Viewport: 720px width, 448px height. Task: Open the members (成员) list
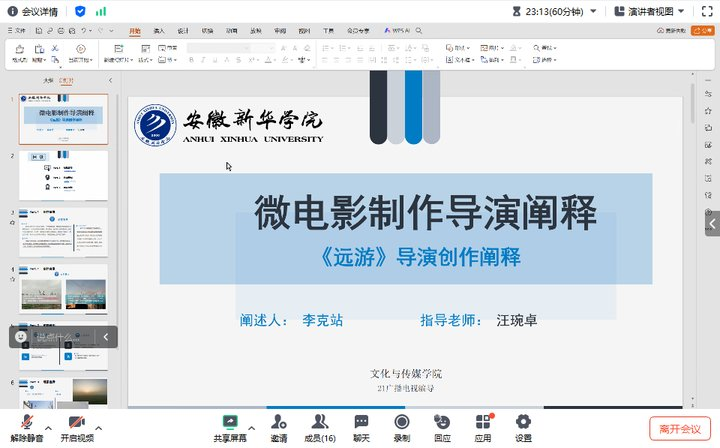click(x=319, y=423)
